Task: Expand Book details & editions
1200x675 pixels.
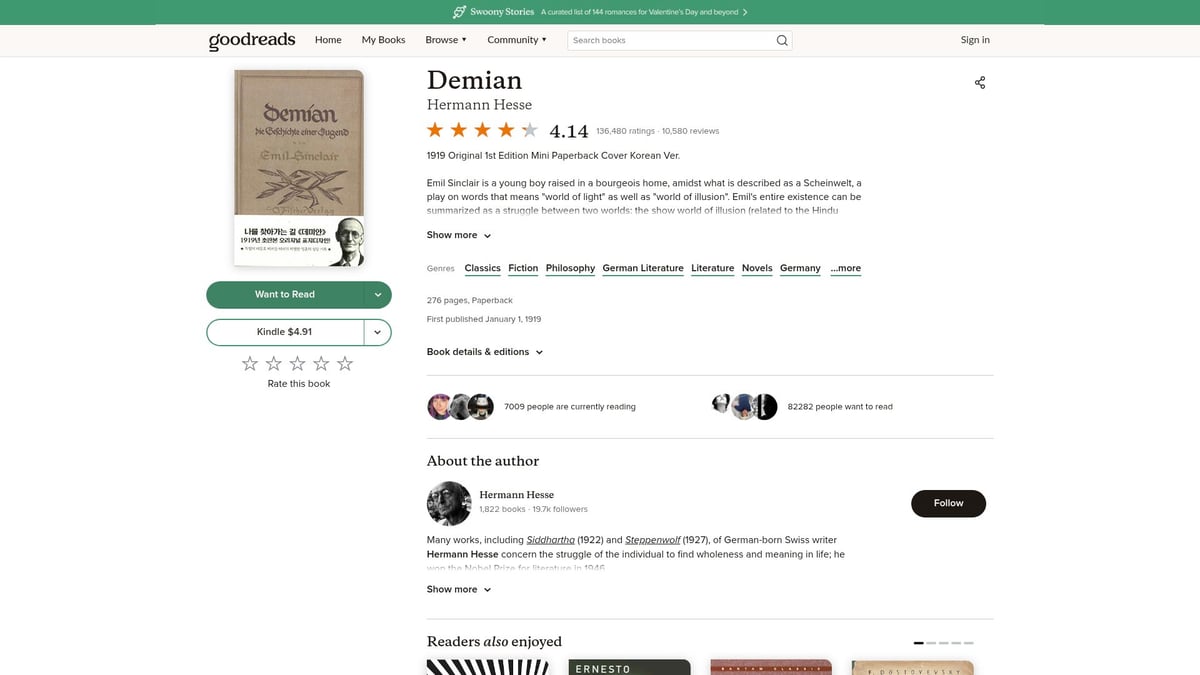Action: coord(485,352)
